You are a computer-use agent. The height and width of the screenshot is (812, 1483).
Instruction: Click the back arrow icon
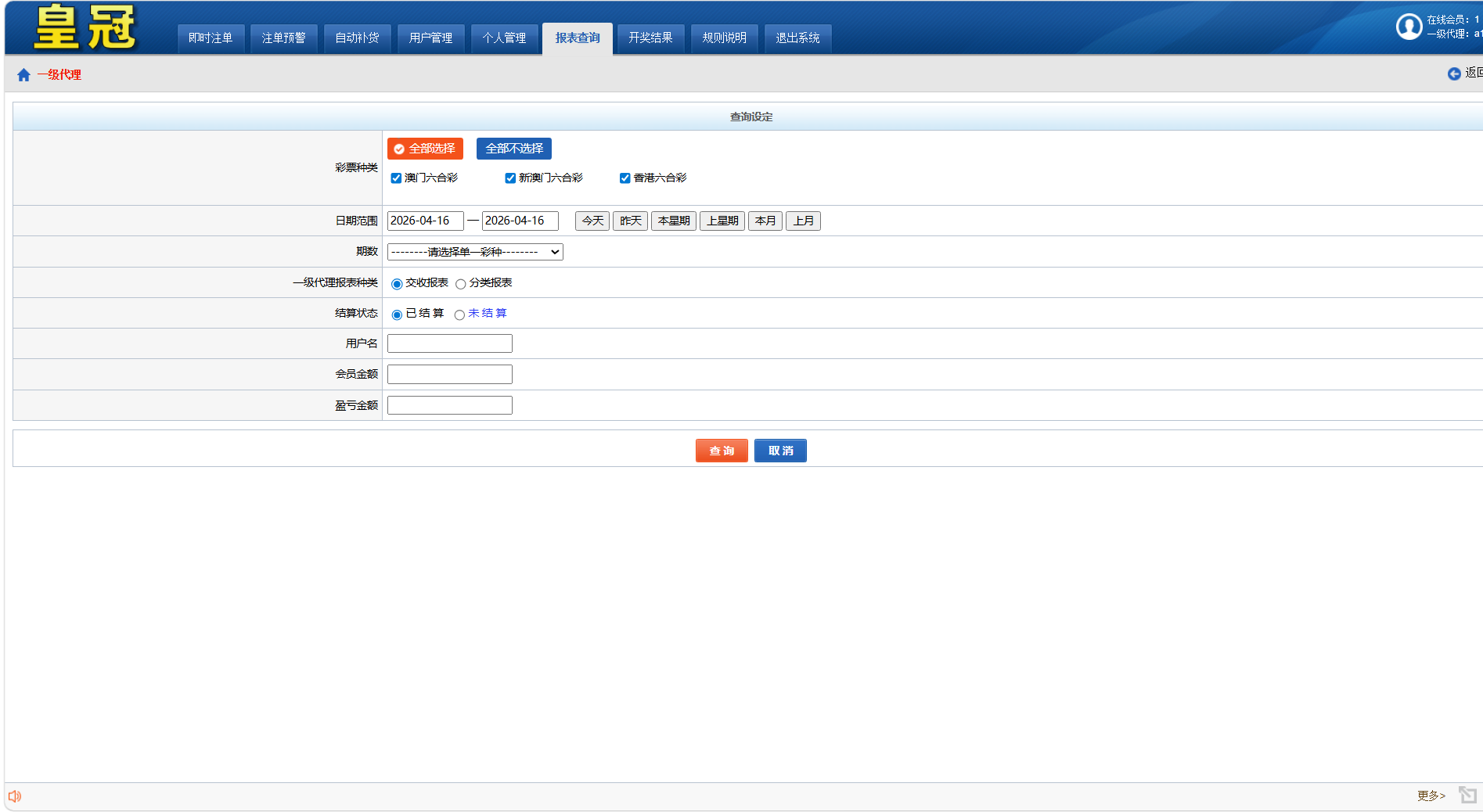pyautogui.click(x=1453, y=74)
